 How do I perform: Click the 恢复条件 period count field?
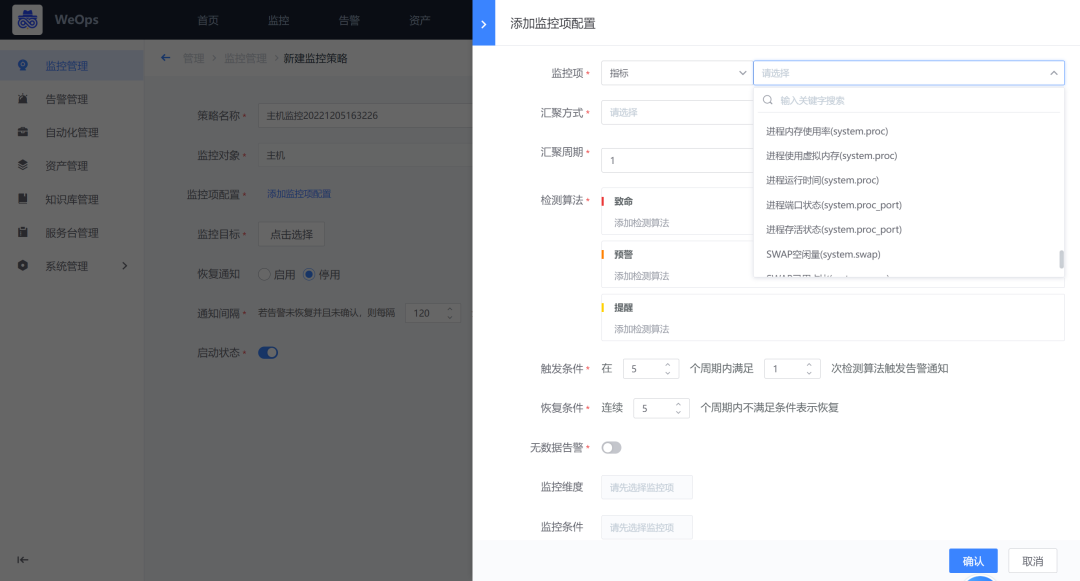coord(661,408)
